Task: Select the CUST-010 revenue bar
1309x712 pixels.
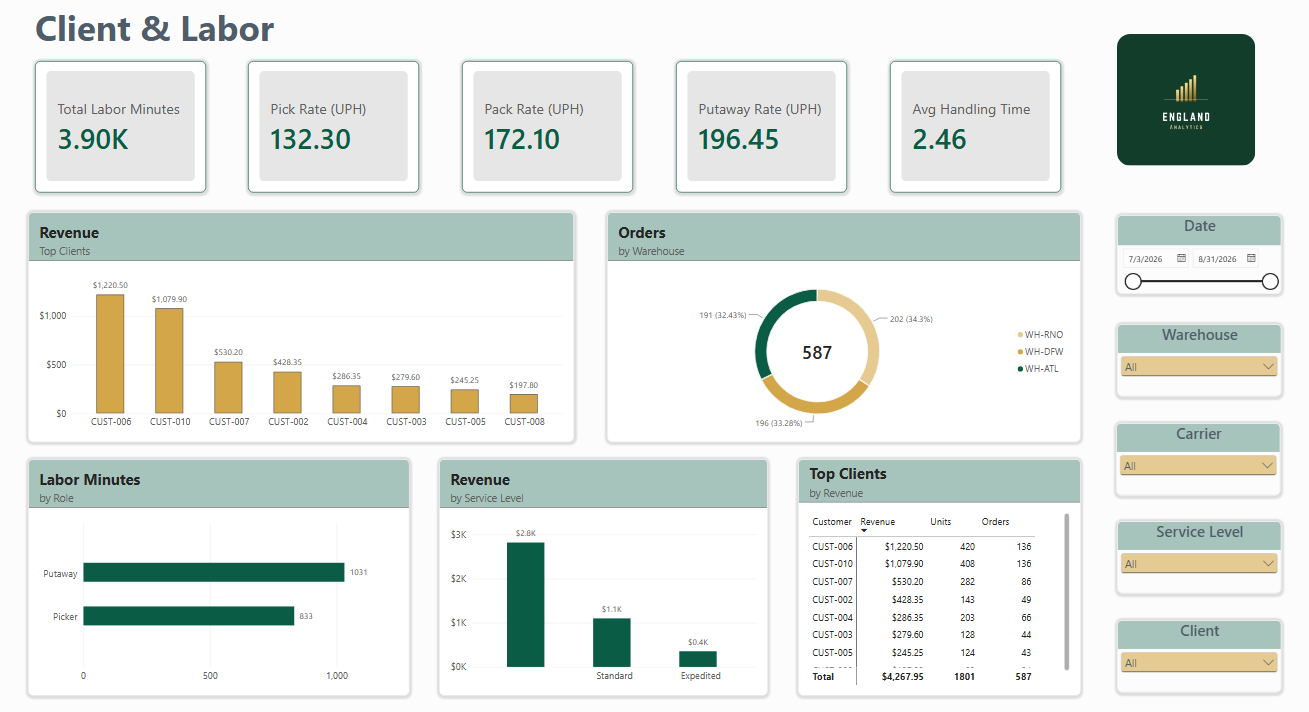Action: click(x=169, y=360)
